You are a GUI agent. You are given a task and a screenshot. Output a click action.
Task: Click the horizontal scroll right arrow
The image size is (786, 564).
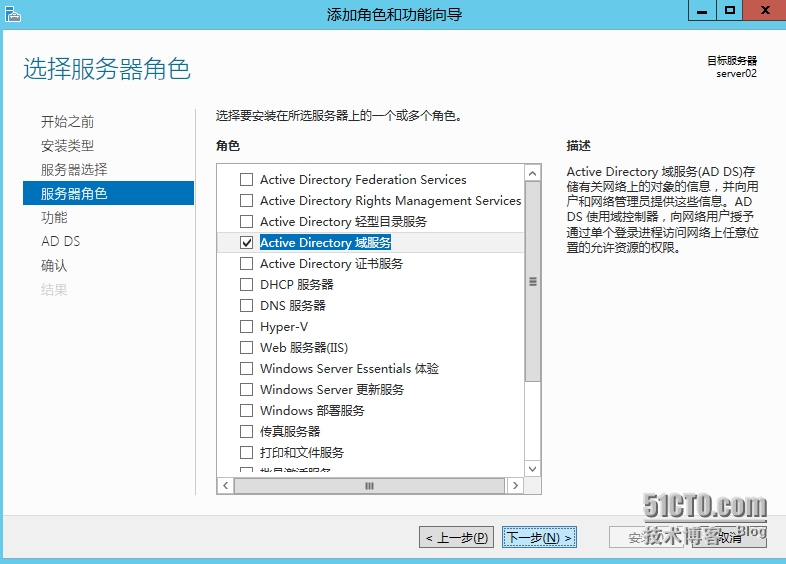[x=515, y=485]
